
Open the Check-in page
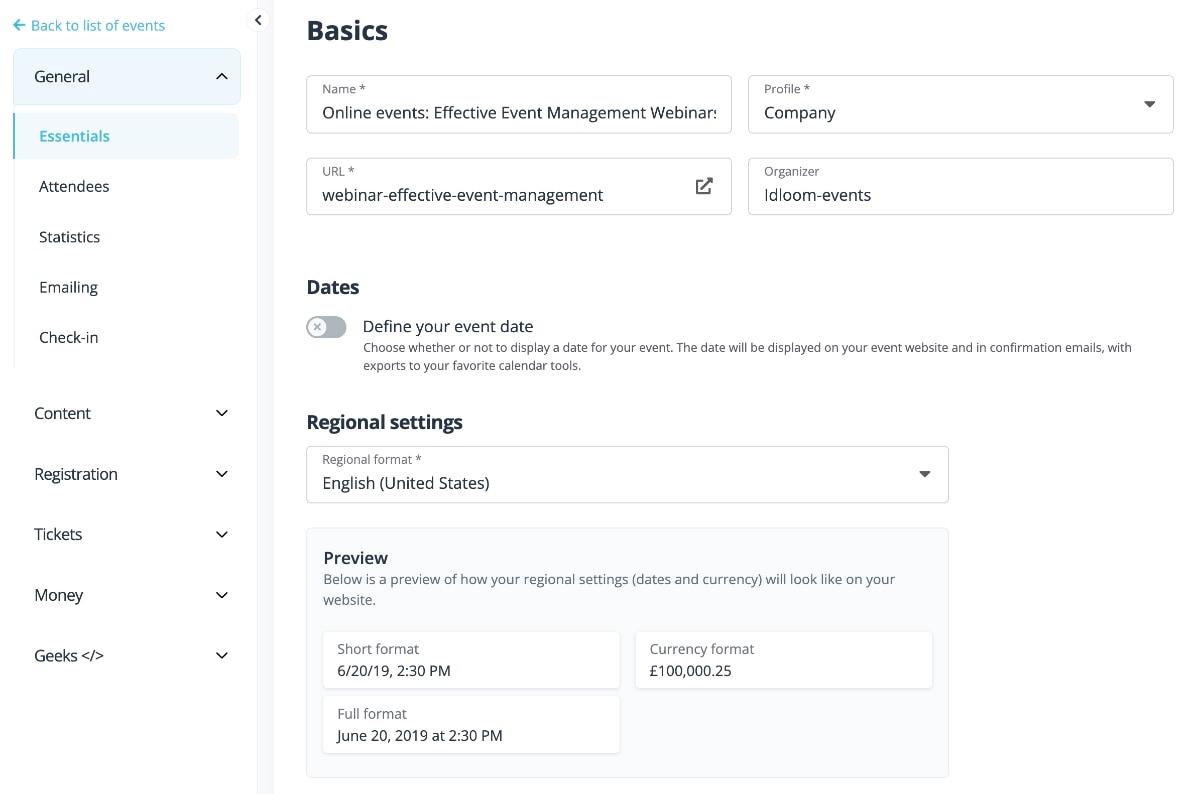68,337
